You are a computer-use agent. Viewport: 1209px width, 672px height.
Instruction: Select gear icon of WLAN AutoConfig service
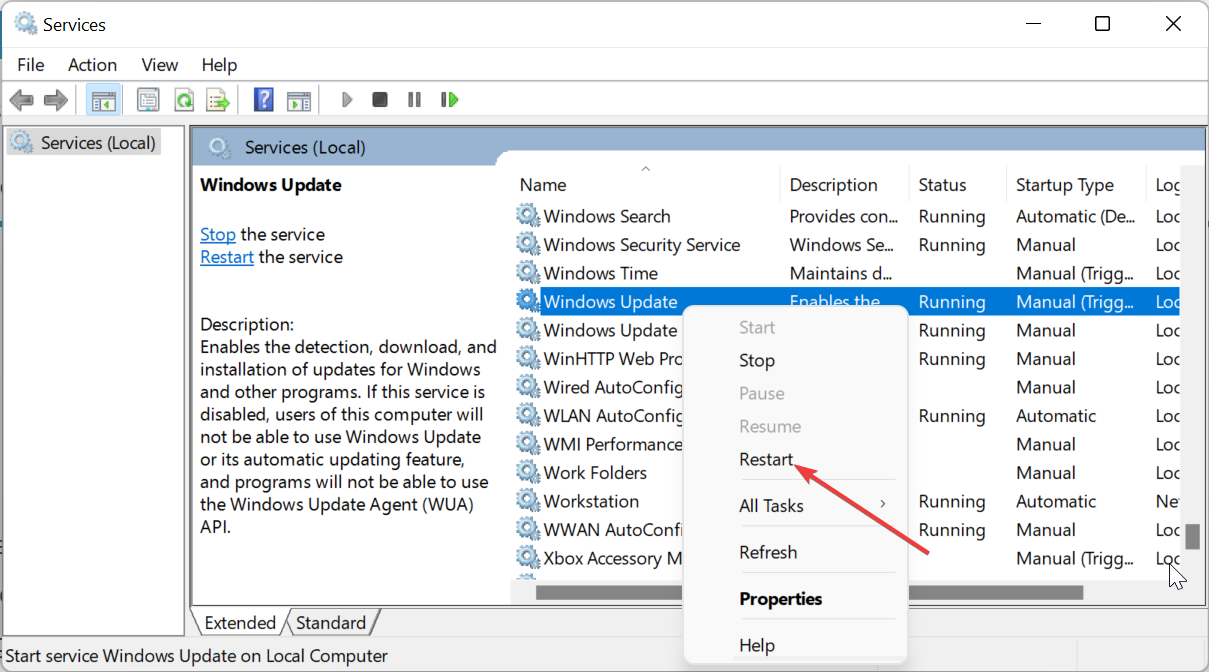528,416
